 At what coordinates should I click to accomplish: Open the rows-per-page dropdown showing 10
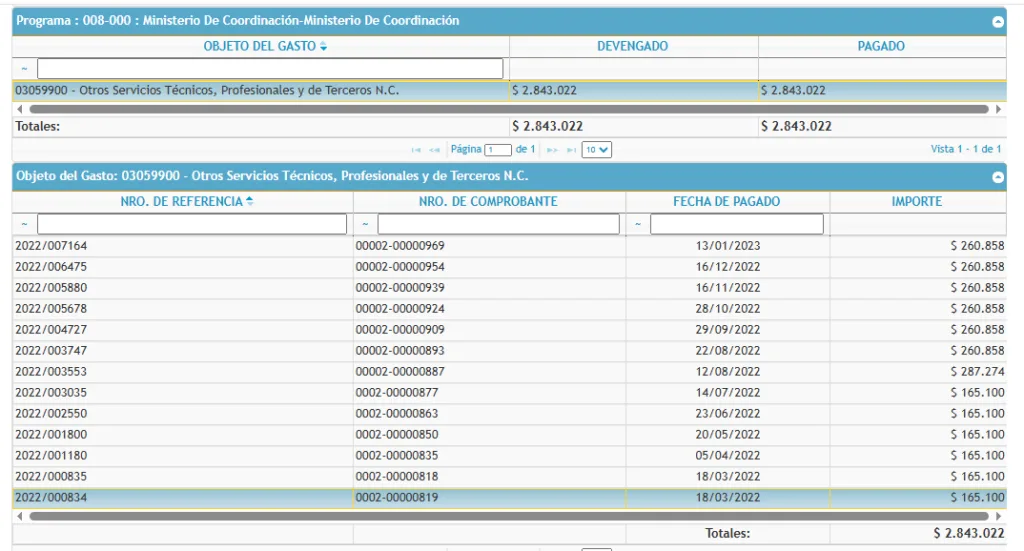tap(597, 149)
